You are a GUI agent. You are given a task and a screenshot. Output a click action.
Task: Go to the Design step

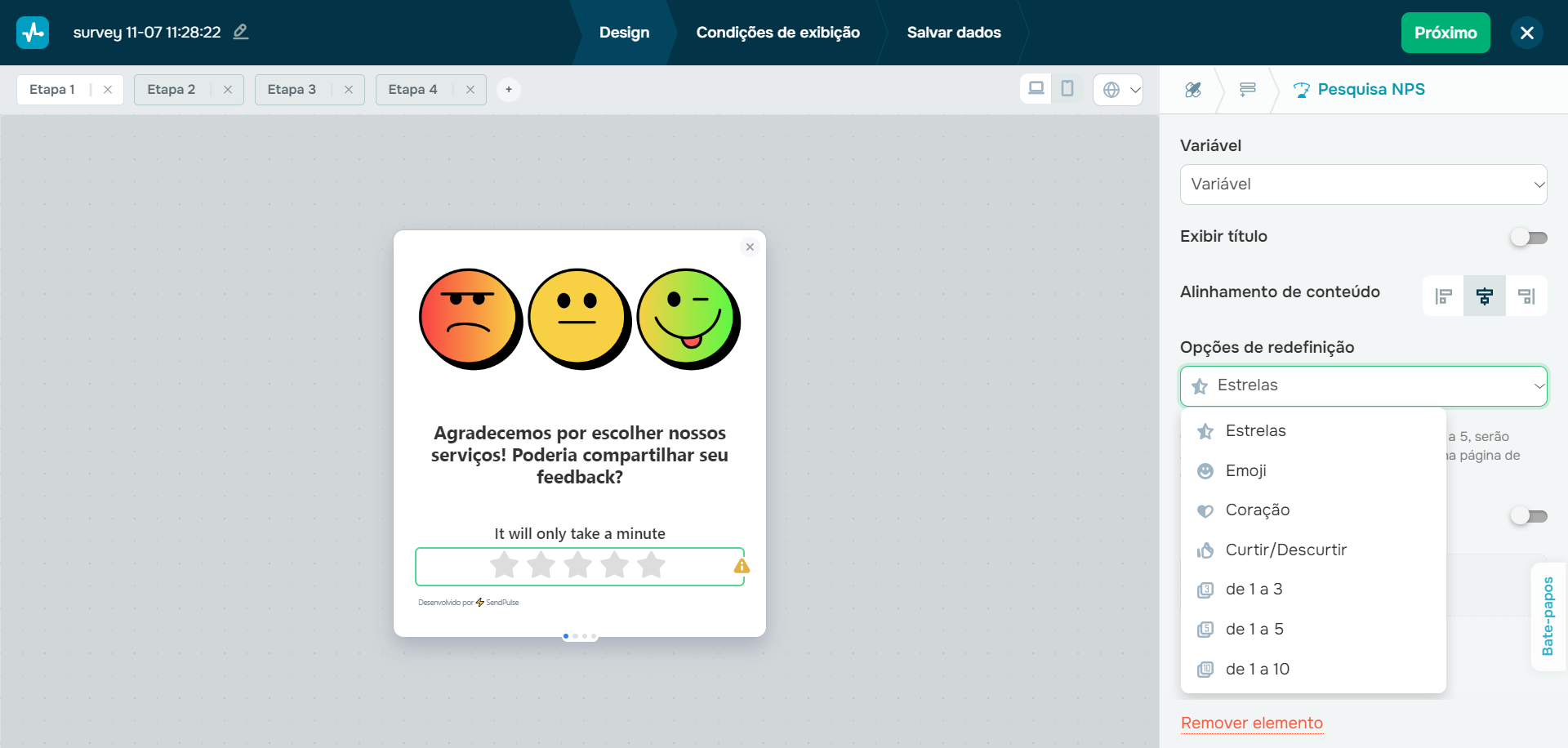point(625,33)
